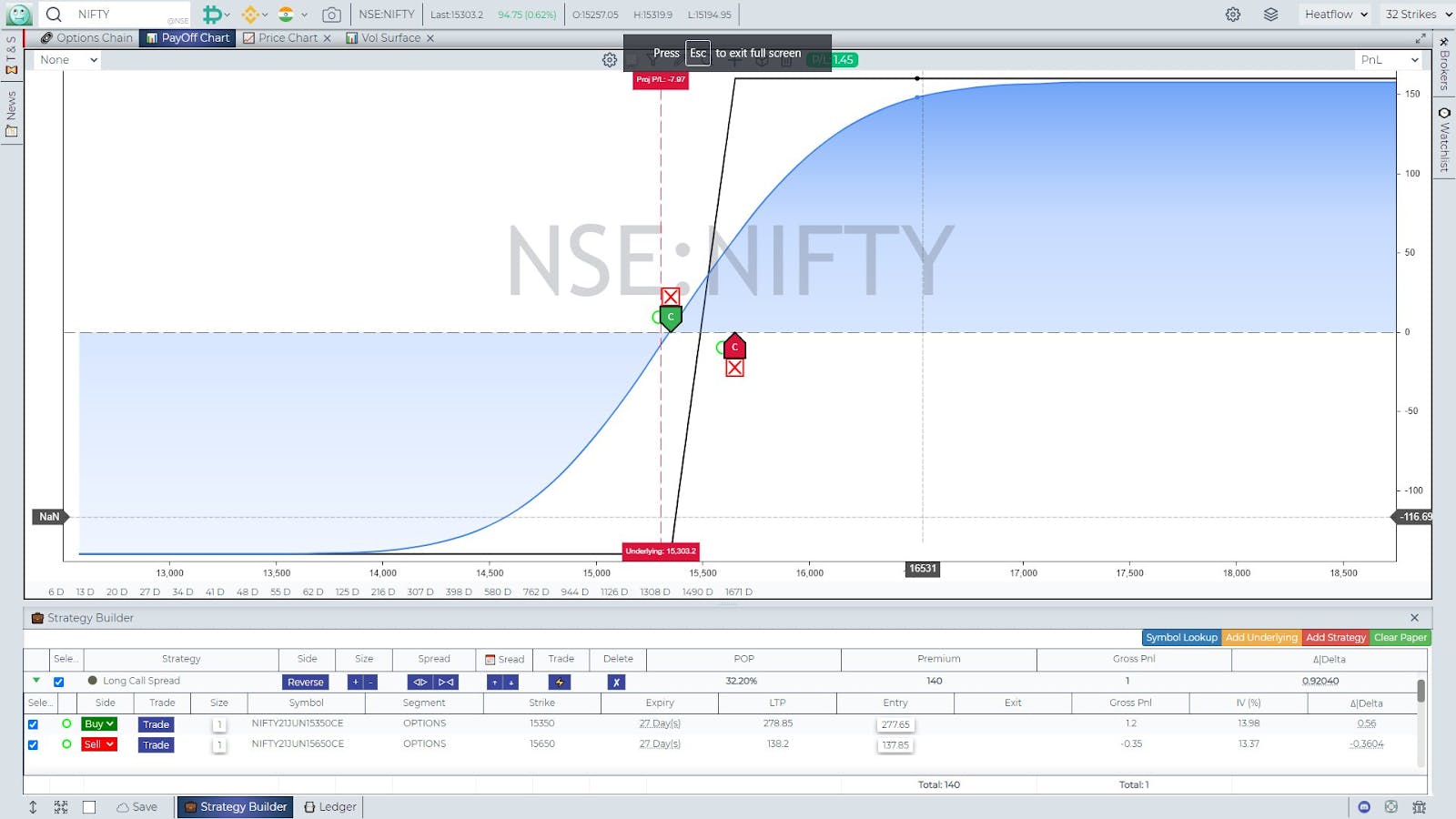Open the Heatflow dropdown

1335,15
